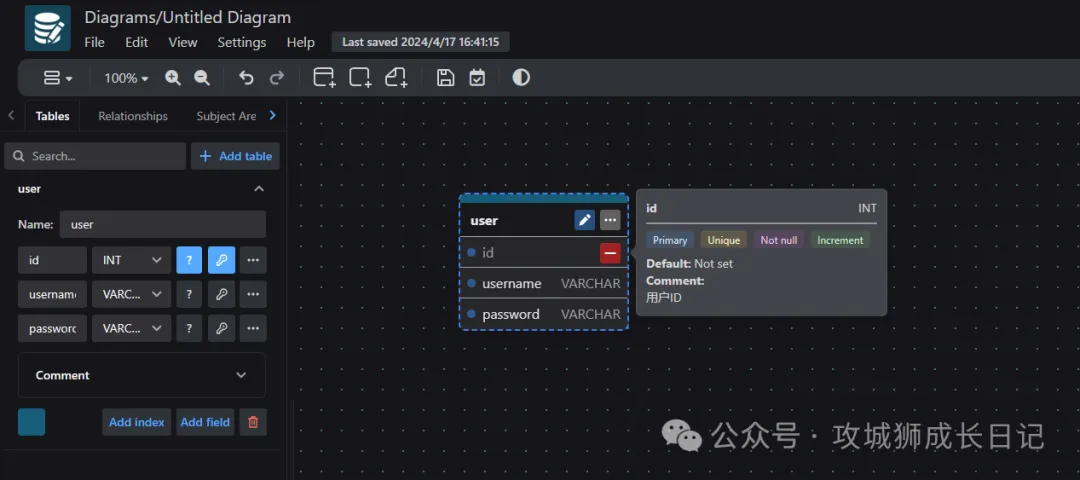Screen dimensions: 1080x480
Task: Click the zoom out magnifier icon
Action: [x=201, y=78]
